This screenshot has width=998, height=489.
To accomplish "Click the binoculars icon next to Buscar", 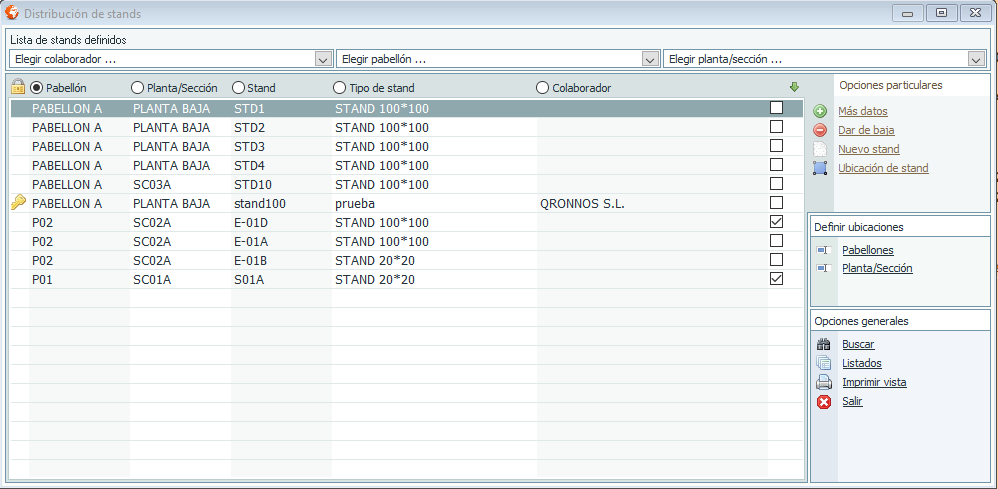I will pos(824,344).
